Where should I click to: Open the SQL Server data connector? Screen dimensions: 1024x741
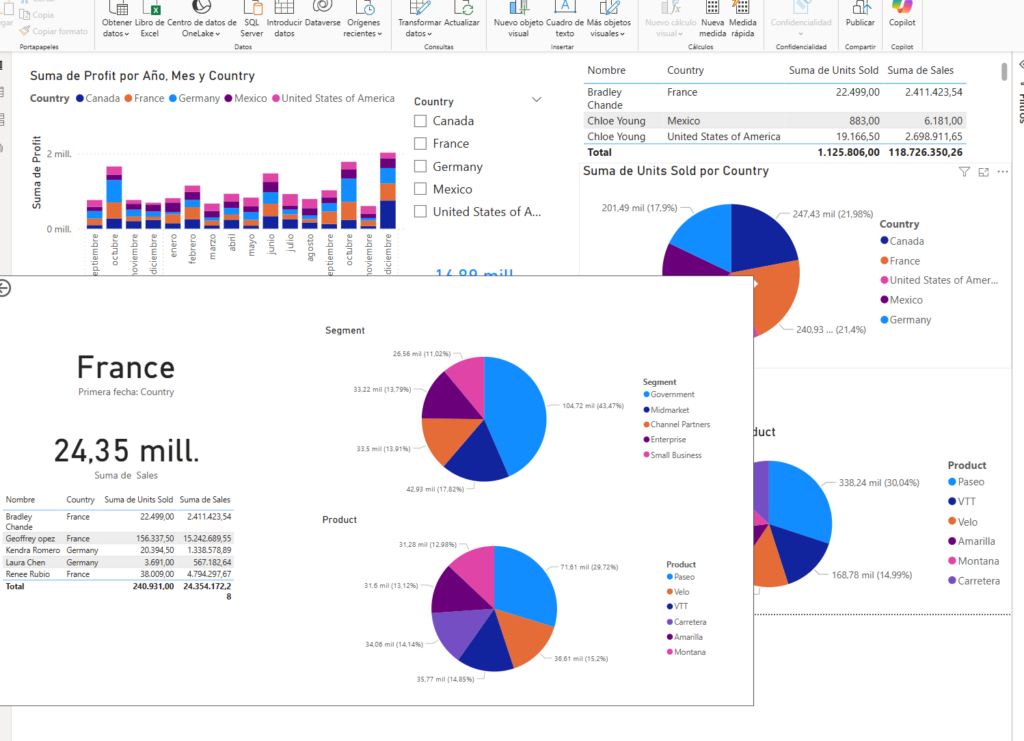coord(251,8)
